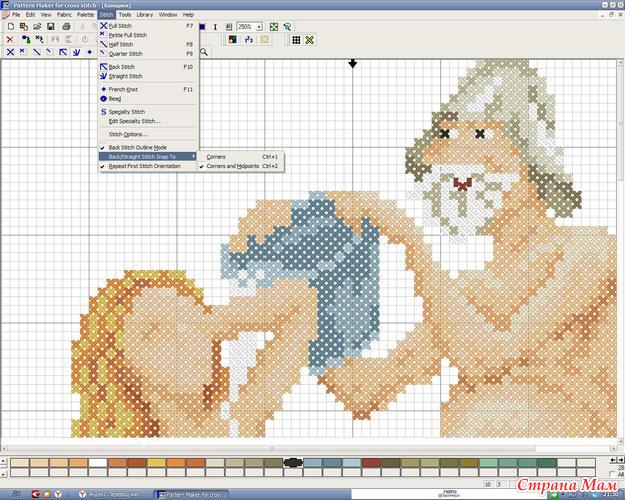Click the color replace tool icon
Screen dimensions: 625x500
coord(39,39)
